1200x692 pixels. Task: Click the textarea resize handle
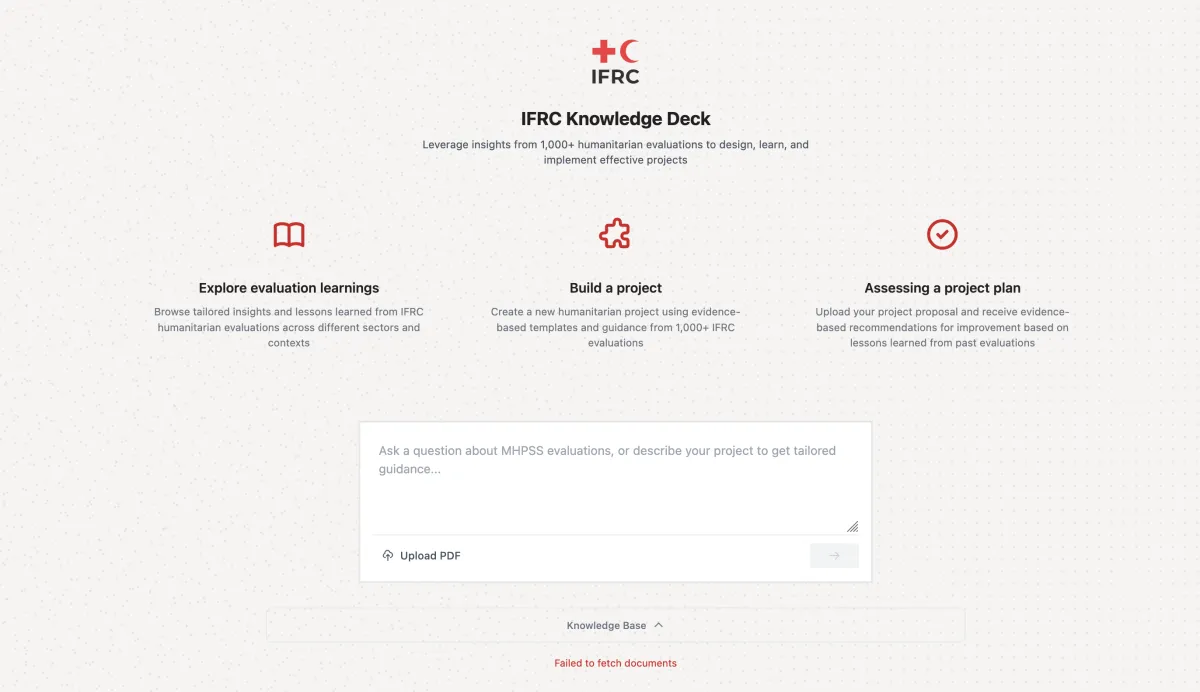(852, 526)
